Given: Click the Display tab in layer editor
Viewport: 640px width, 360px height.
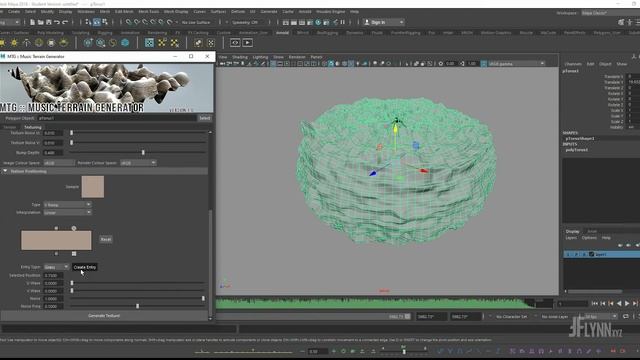Looking at the screenshot, I should click(572, 231).
